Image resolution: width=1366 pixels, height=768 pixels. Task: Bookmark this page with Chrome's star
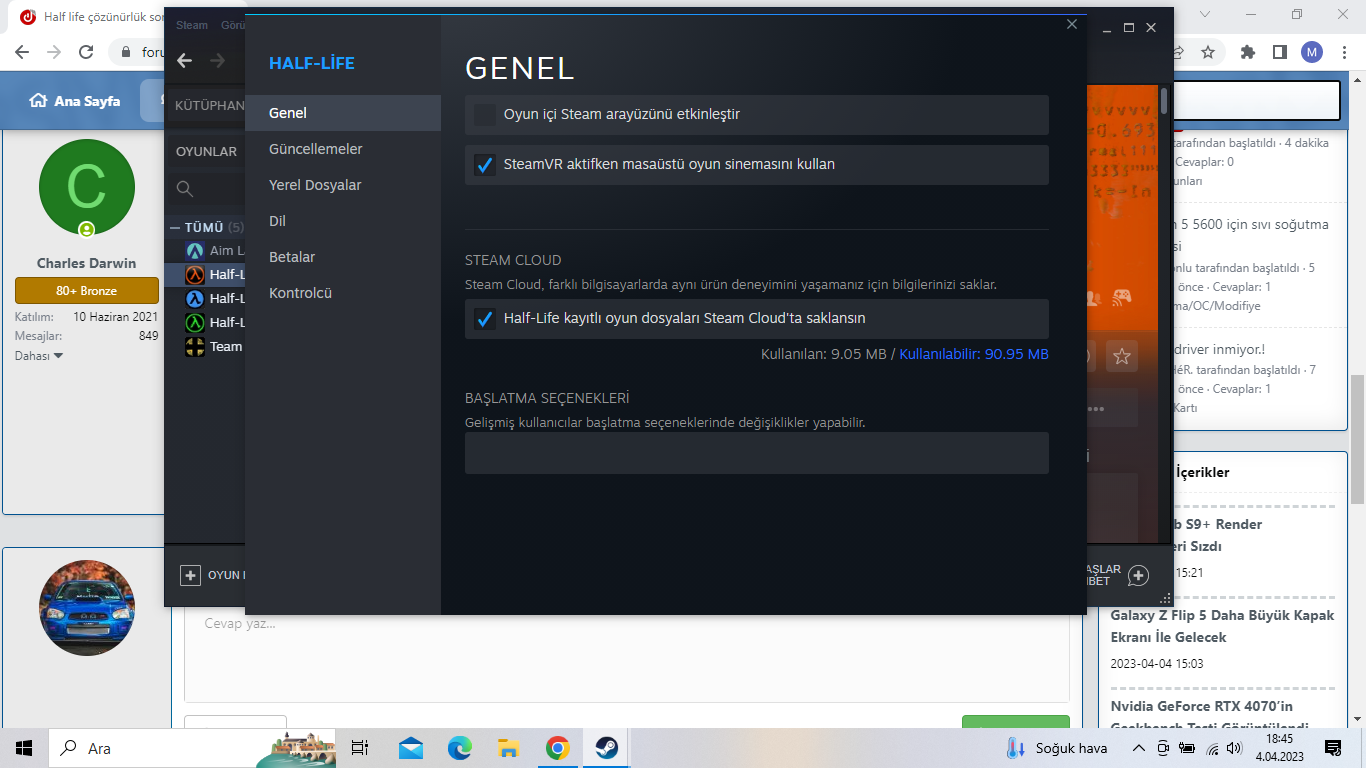(1208, 52)
